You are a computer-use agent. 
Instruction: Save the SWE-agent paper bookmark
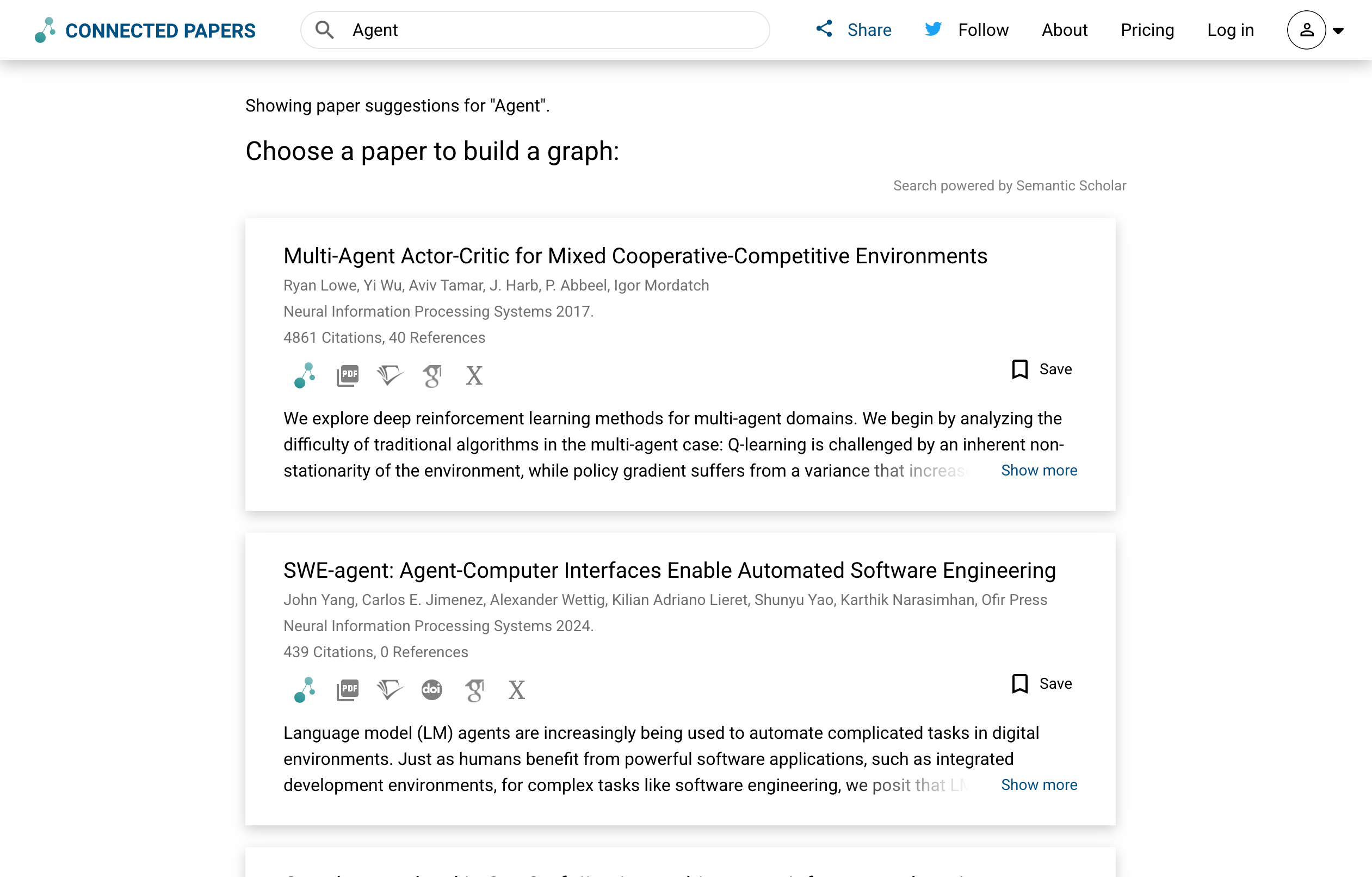[x=1042, y=683]
